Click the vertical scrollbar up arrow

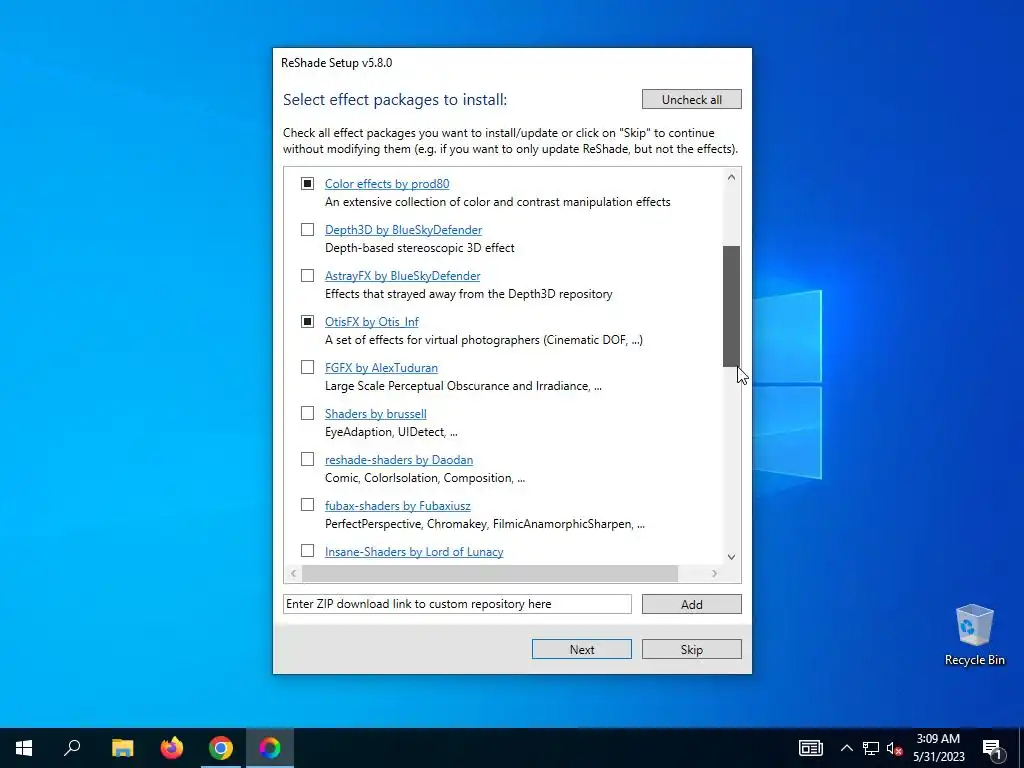coord(731,177)
